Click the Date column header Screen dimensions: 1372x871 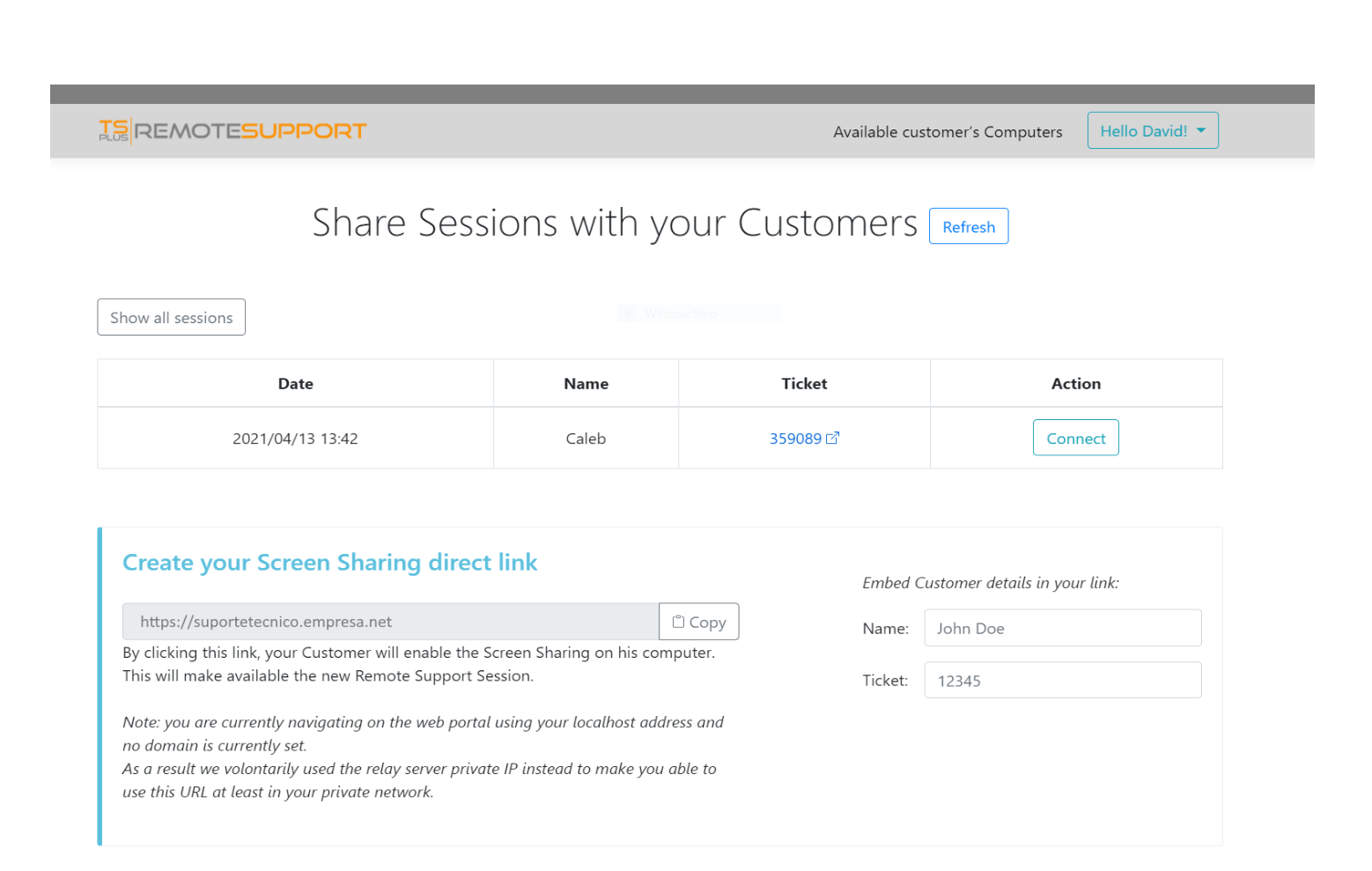pyautogui.click(x=296, y=384)
